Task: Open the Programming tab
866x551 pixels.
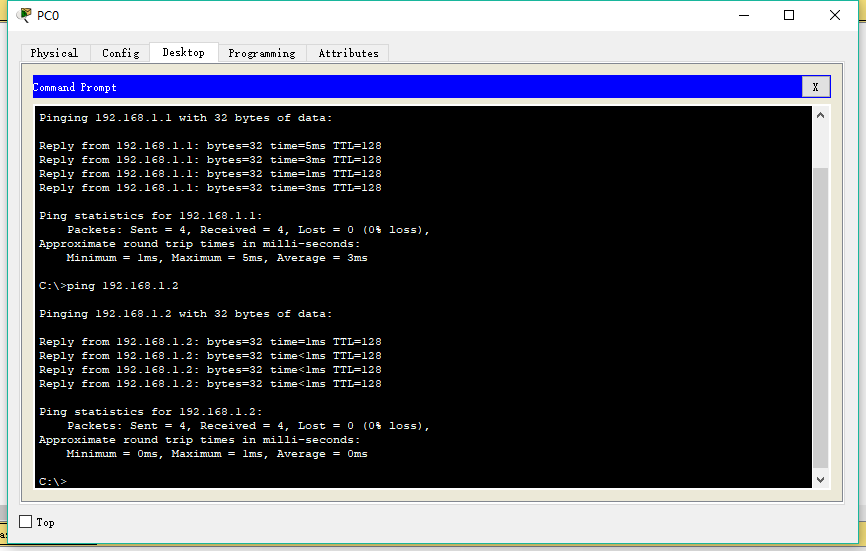Action: point(262,53)
